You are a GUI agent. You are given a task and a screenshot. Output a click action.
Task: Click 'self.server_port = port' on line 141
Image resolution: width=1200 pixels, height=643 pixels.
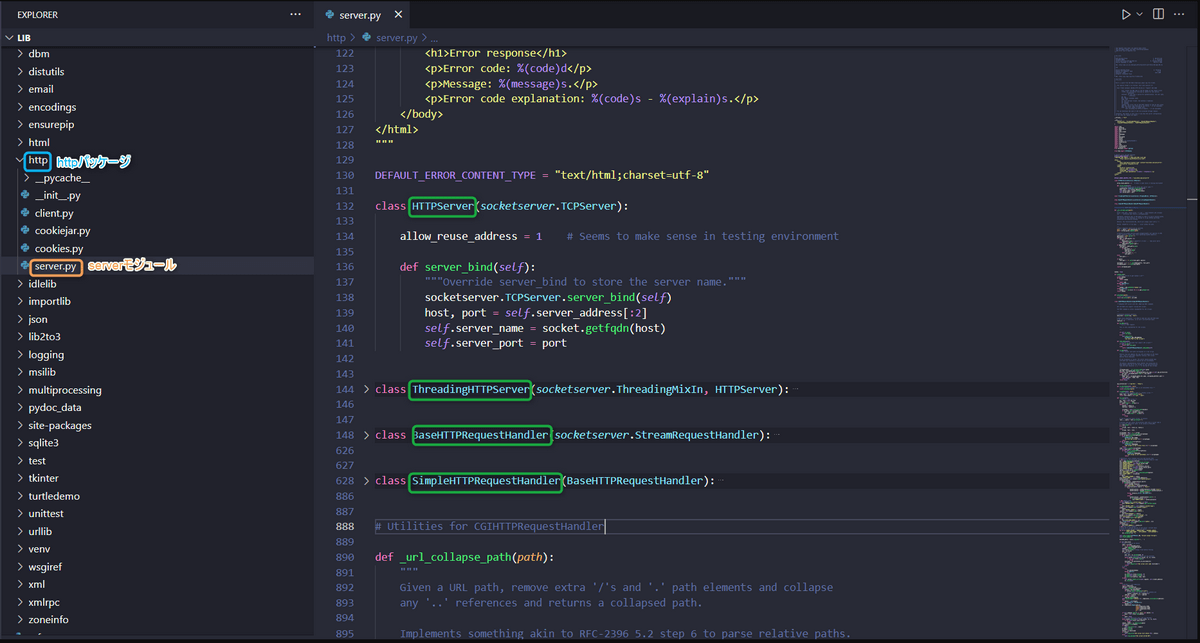(x=496, y=343)
